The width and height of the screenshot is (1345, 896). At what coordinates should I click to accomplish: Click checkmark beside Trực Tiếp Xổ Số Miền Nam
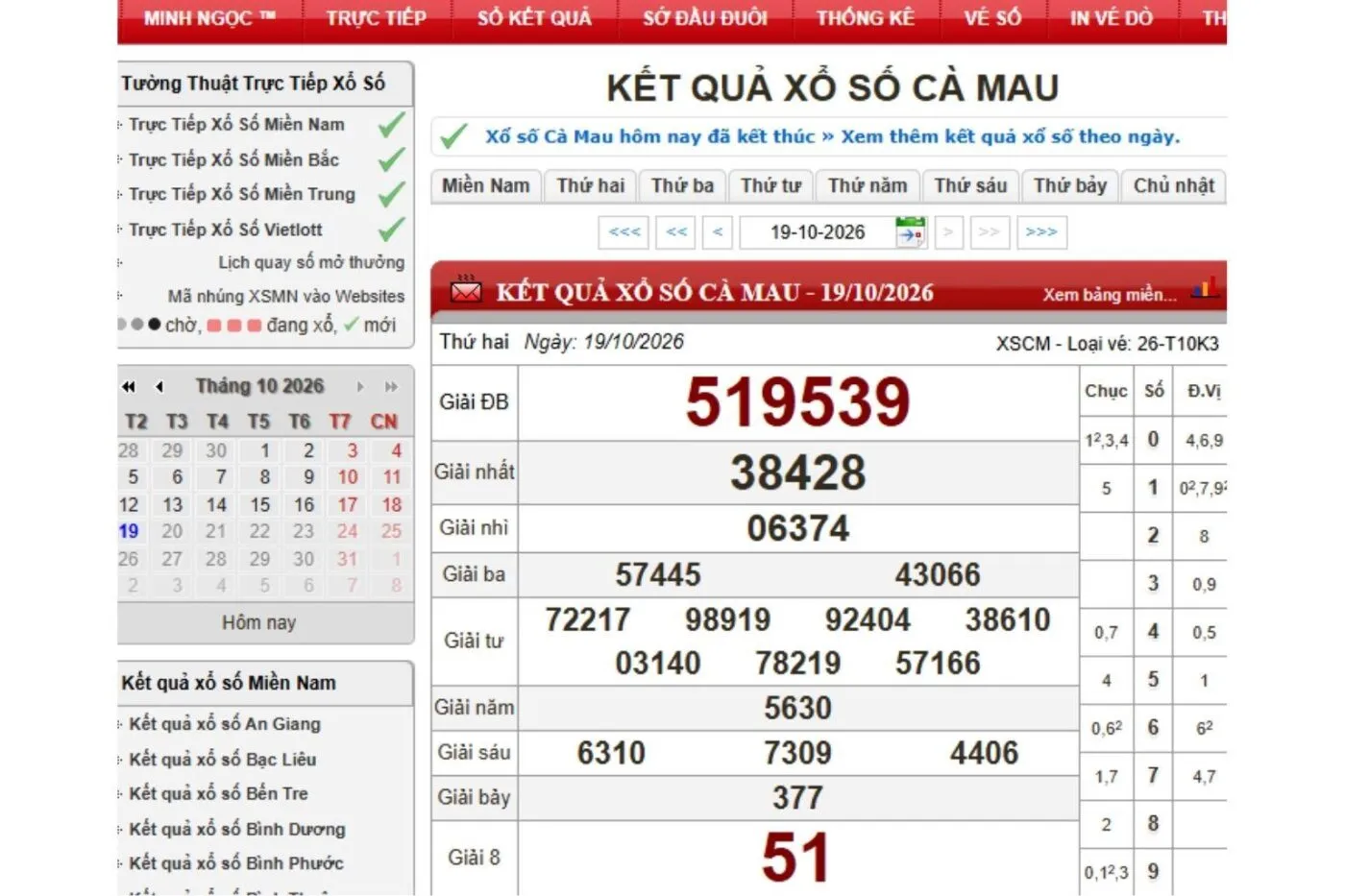tap(391, 125)
